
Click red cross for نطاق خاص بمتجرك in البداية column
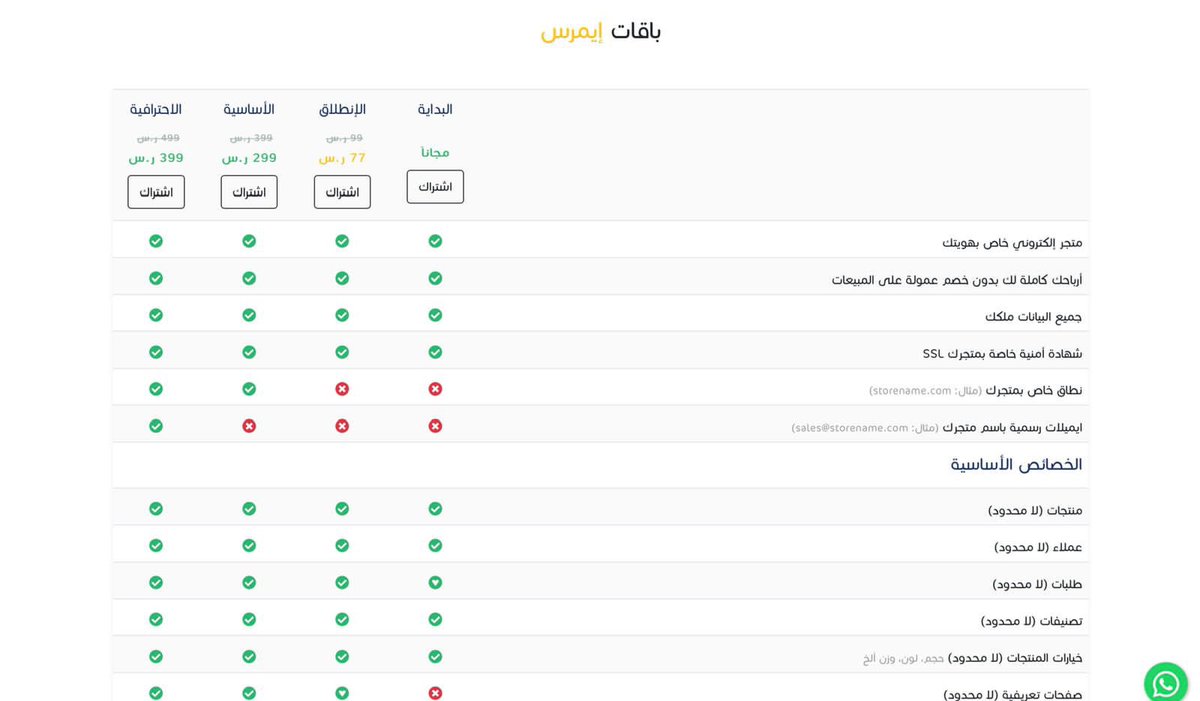(435, 389)
